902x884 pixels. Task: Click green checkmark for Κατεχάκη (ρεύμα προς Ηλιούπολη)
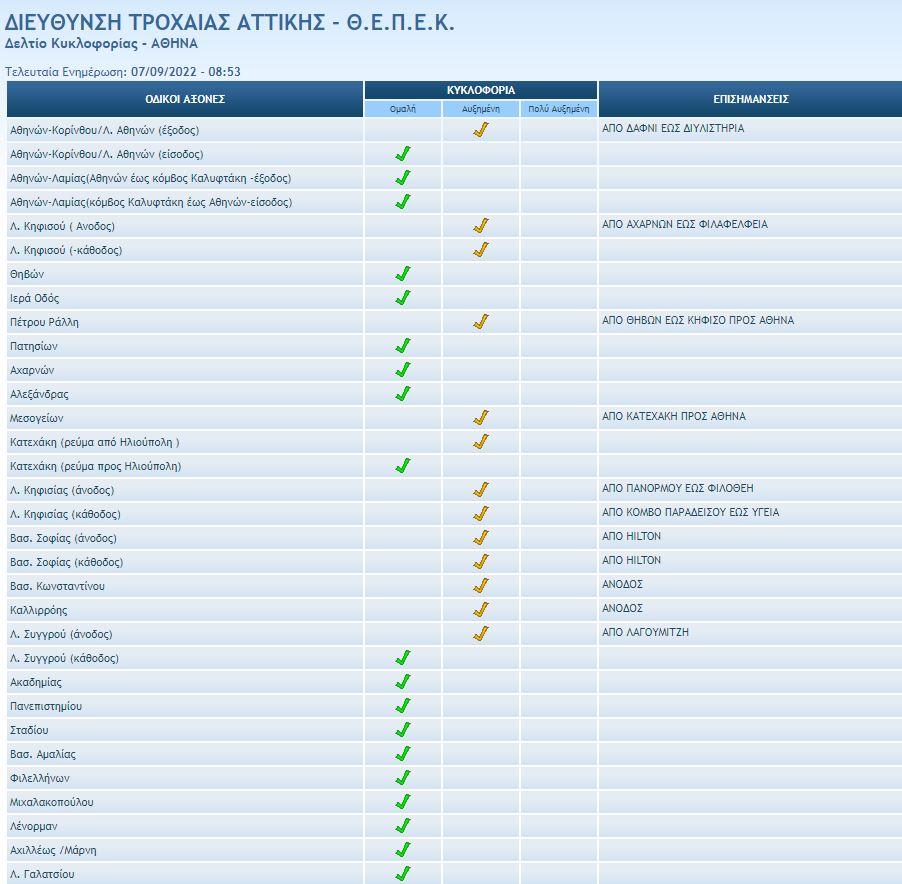(x=403, y=466)
